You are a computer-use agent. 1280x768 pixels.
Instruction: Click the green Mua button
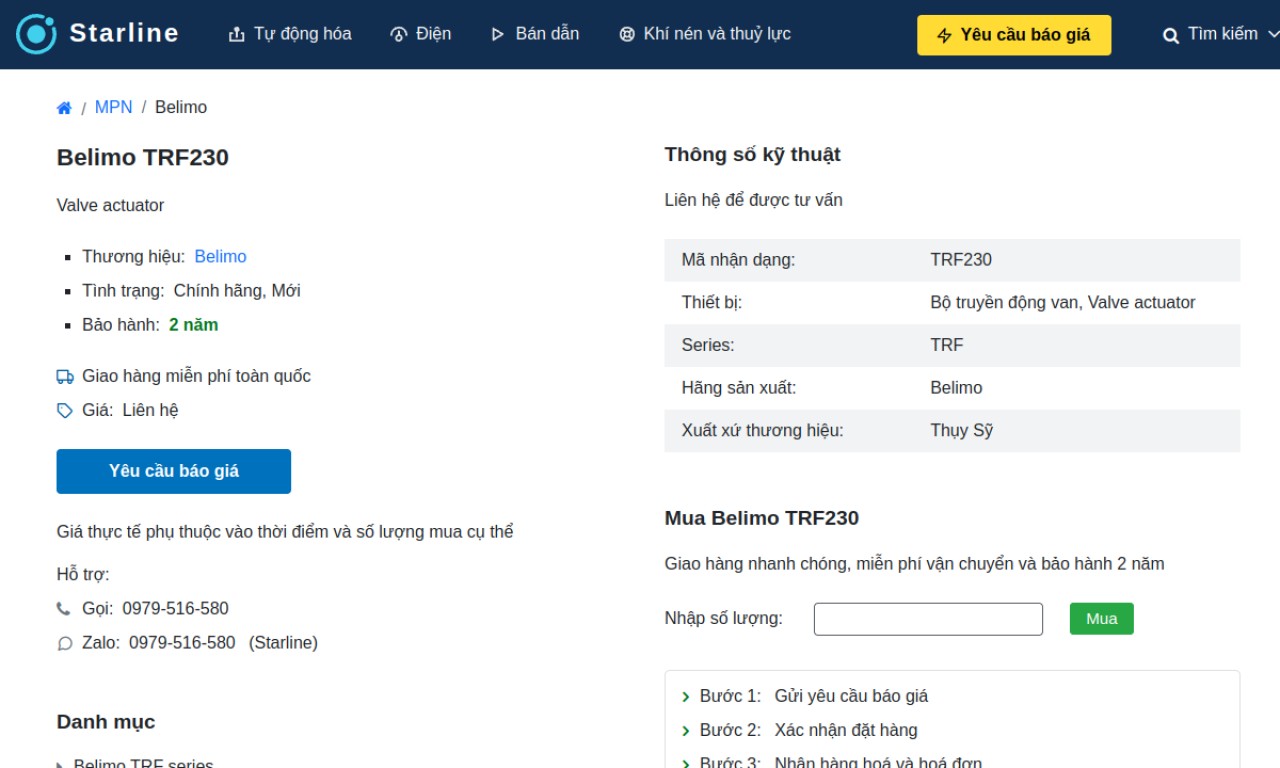coord(1101,619)
